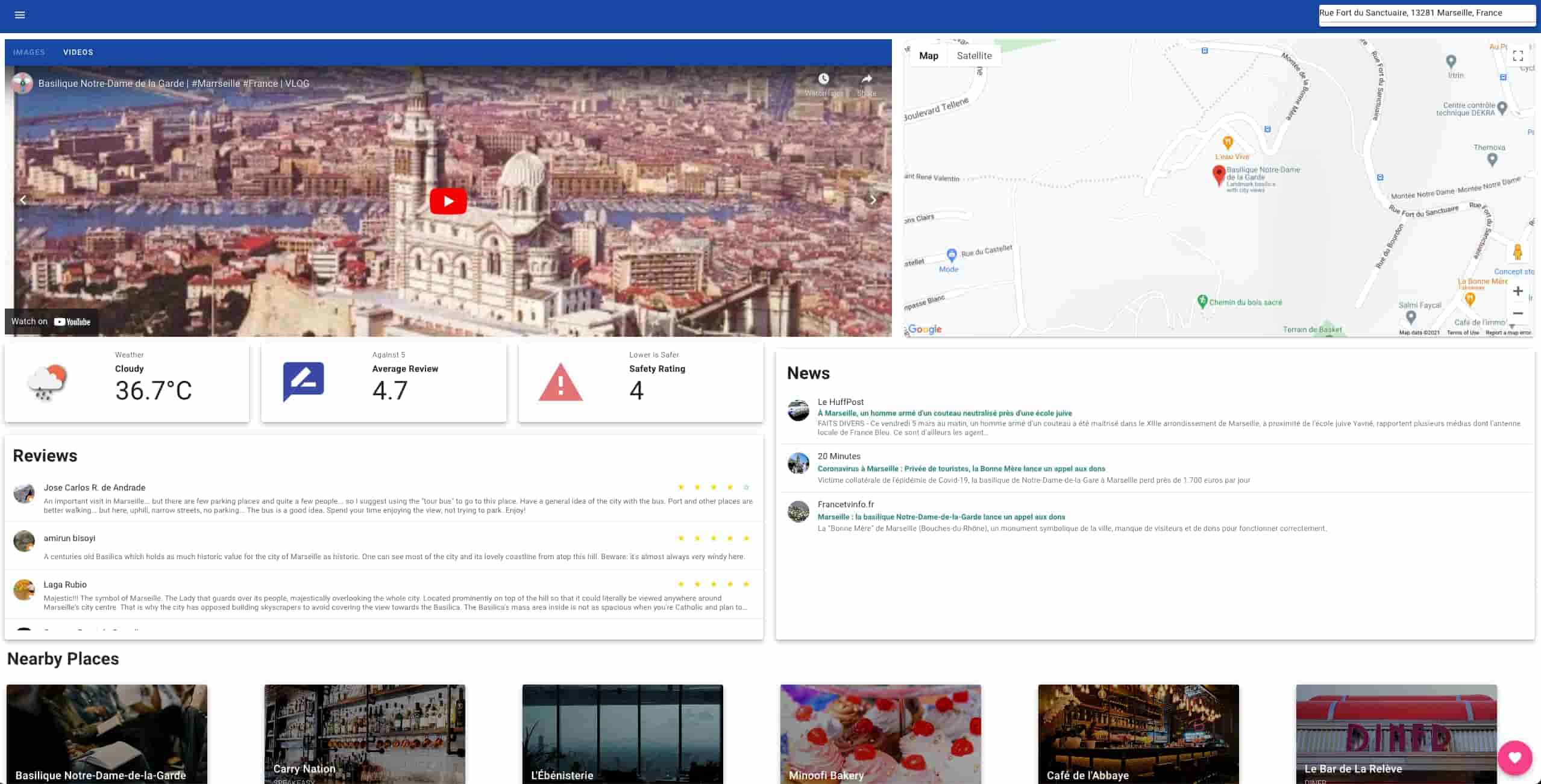This screenshot has width=1541, height=784.
Task: Zoom in on the map
Action: point(1517,292)
